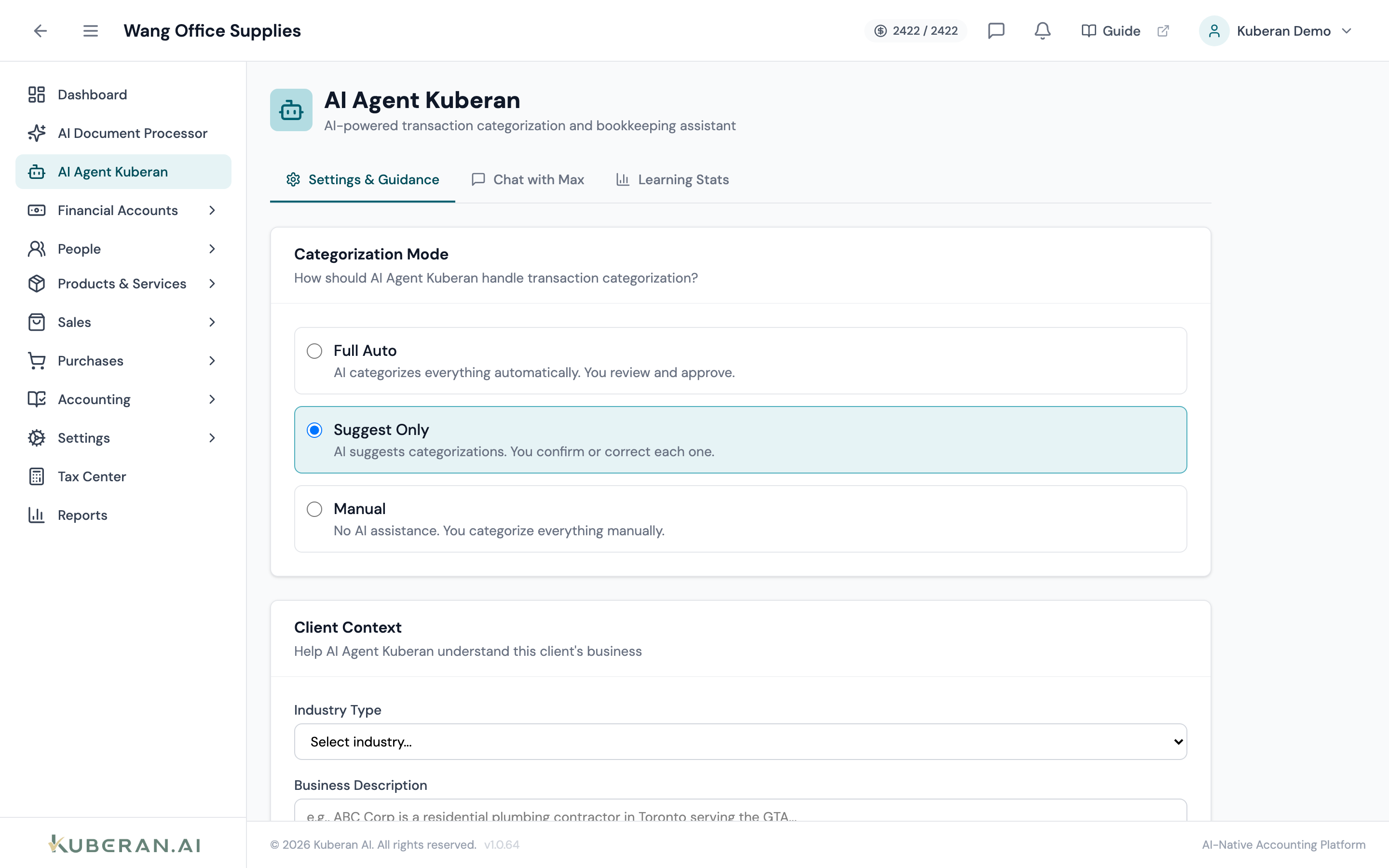Click the credits coin icon 2422 / 2422
This screenshot has height=868, width=1389.
click(881, 30)
